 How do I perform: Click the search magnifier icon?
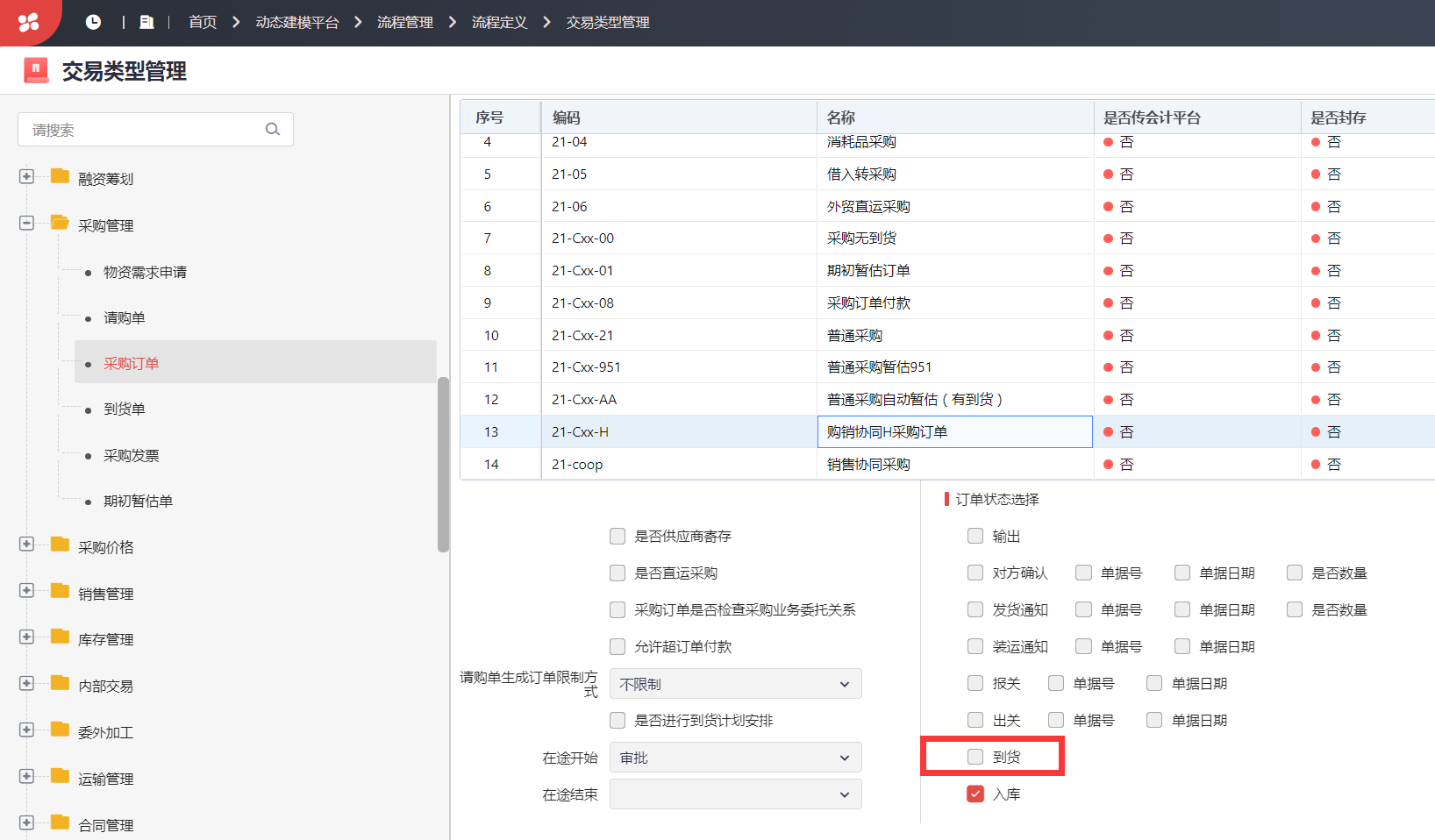pos(273,129)
